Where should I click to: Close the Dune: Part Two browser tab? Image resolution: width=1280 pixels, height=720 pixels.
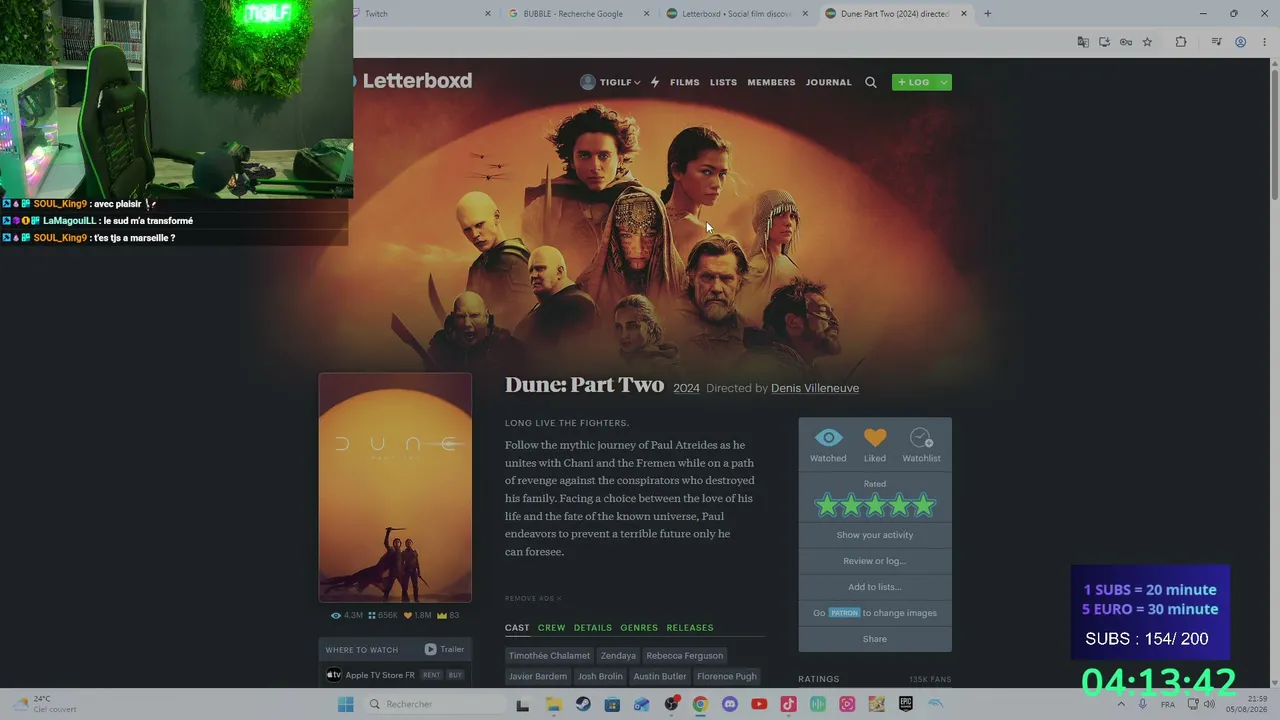pos(964,14)
